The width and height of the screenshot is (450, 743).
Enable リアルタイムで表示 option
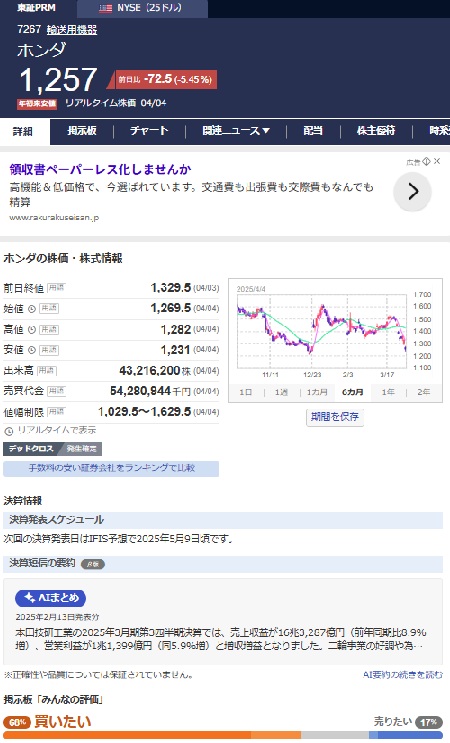50,430
